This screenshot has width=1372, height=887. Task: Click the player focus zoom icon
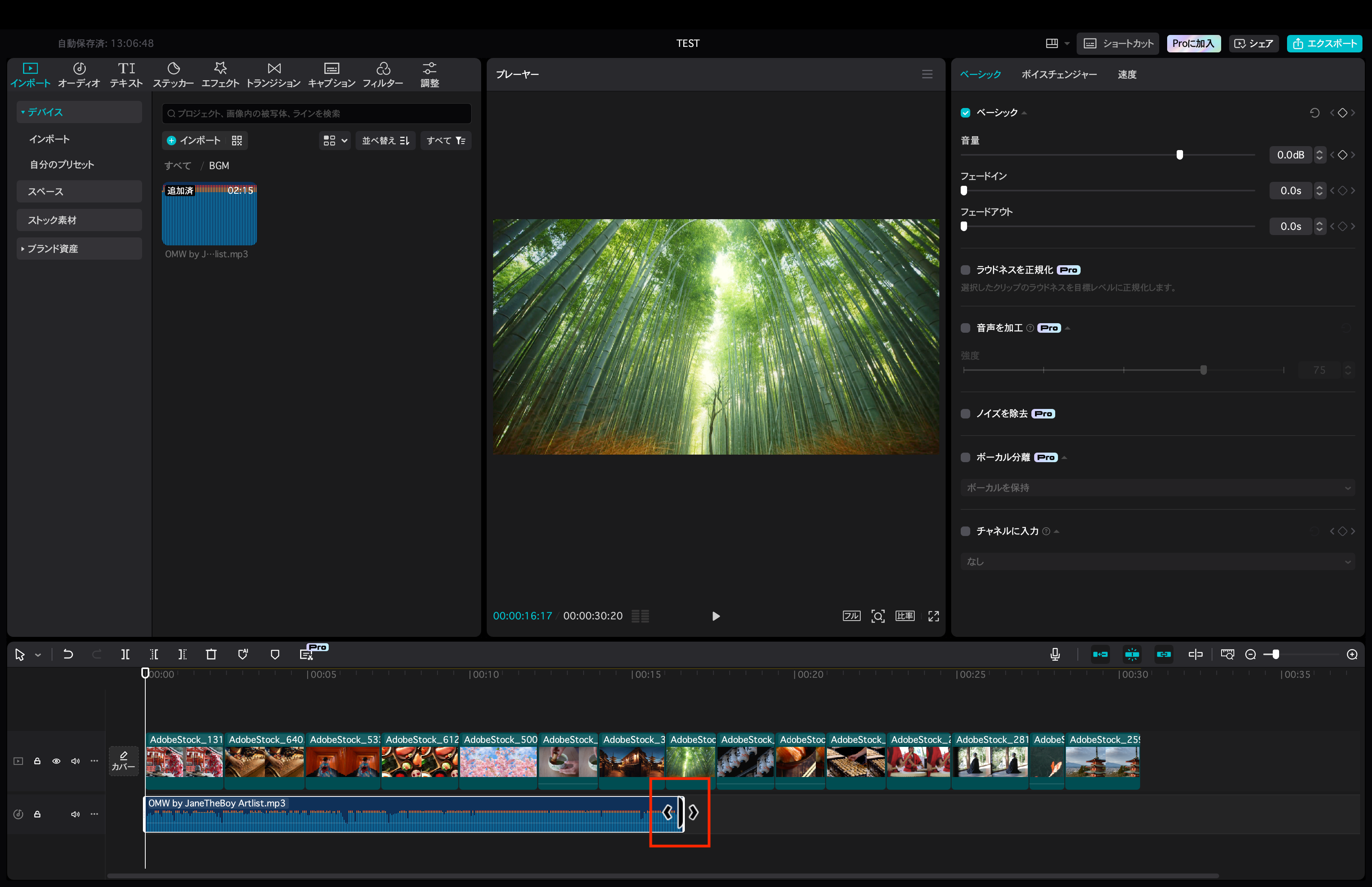tap(877, 616)
